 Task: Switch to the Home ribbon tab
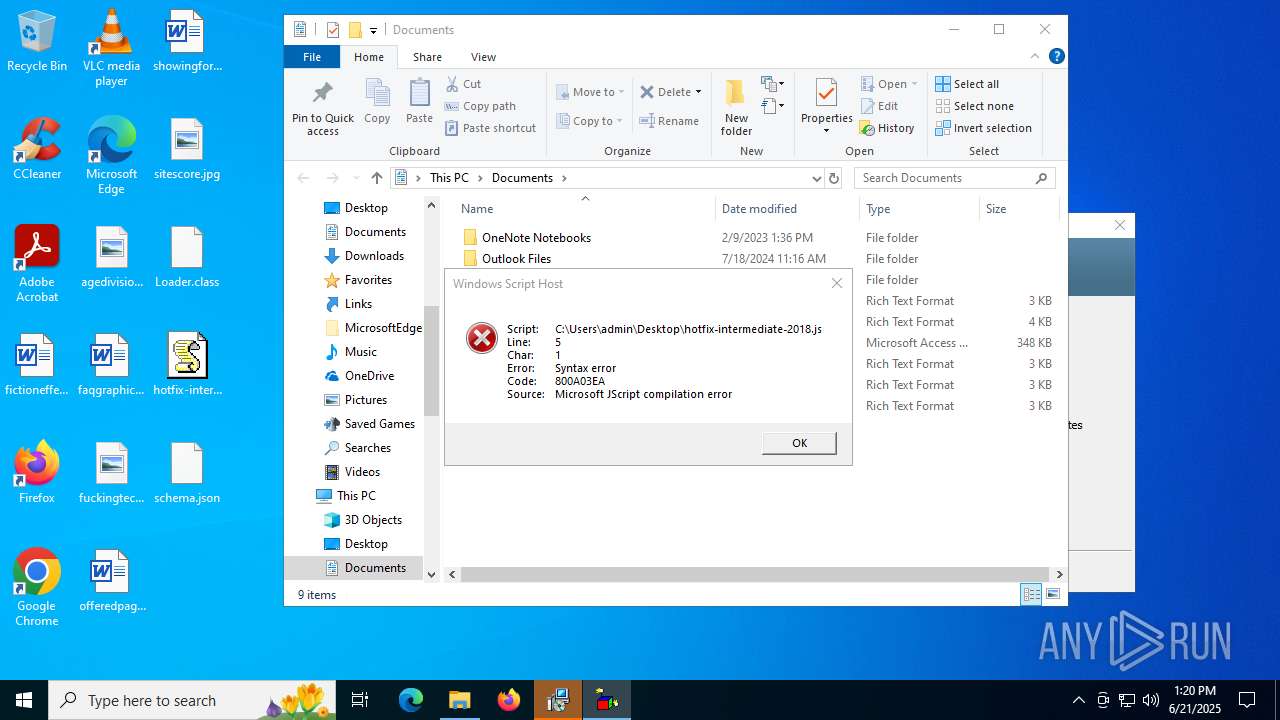[368, 57]
